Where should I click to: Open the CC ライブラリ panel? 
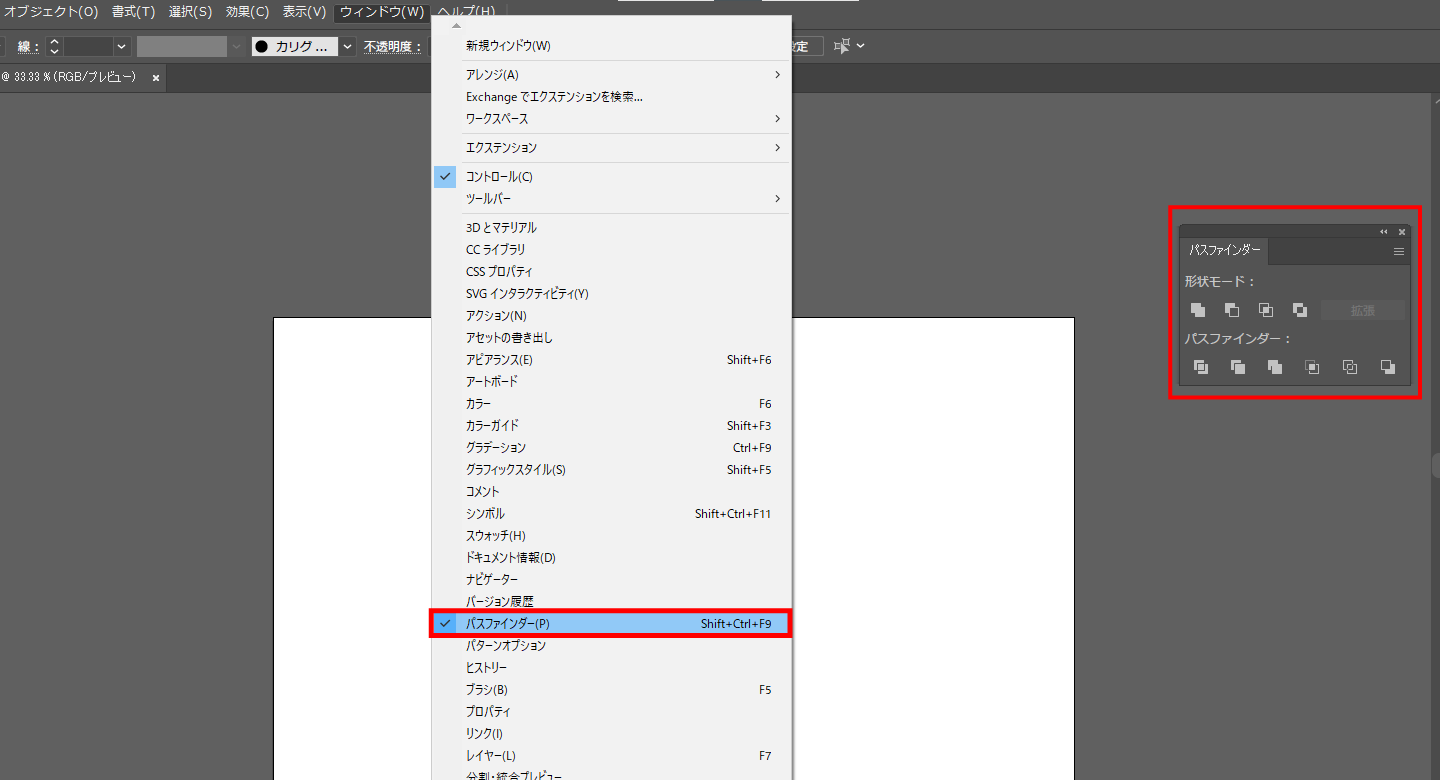coord(611,250)
